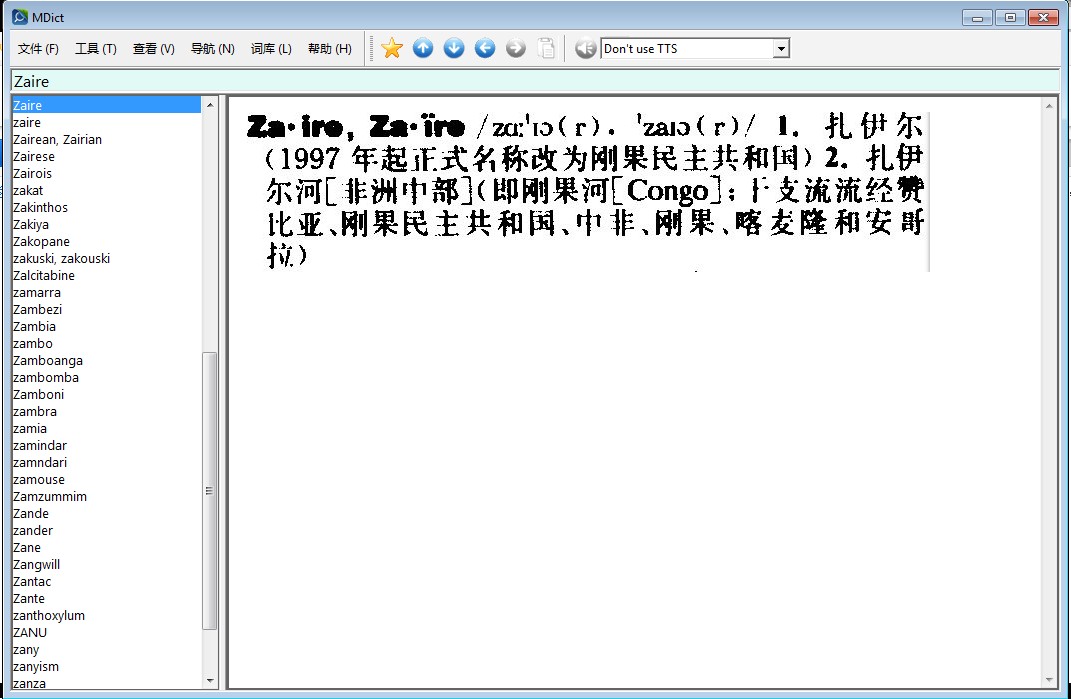Open the 帮助 (H) menu
Screen dimensions: 1071x699
(329, 49)
